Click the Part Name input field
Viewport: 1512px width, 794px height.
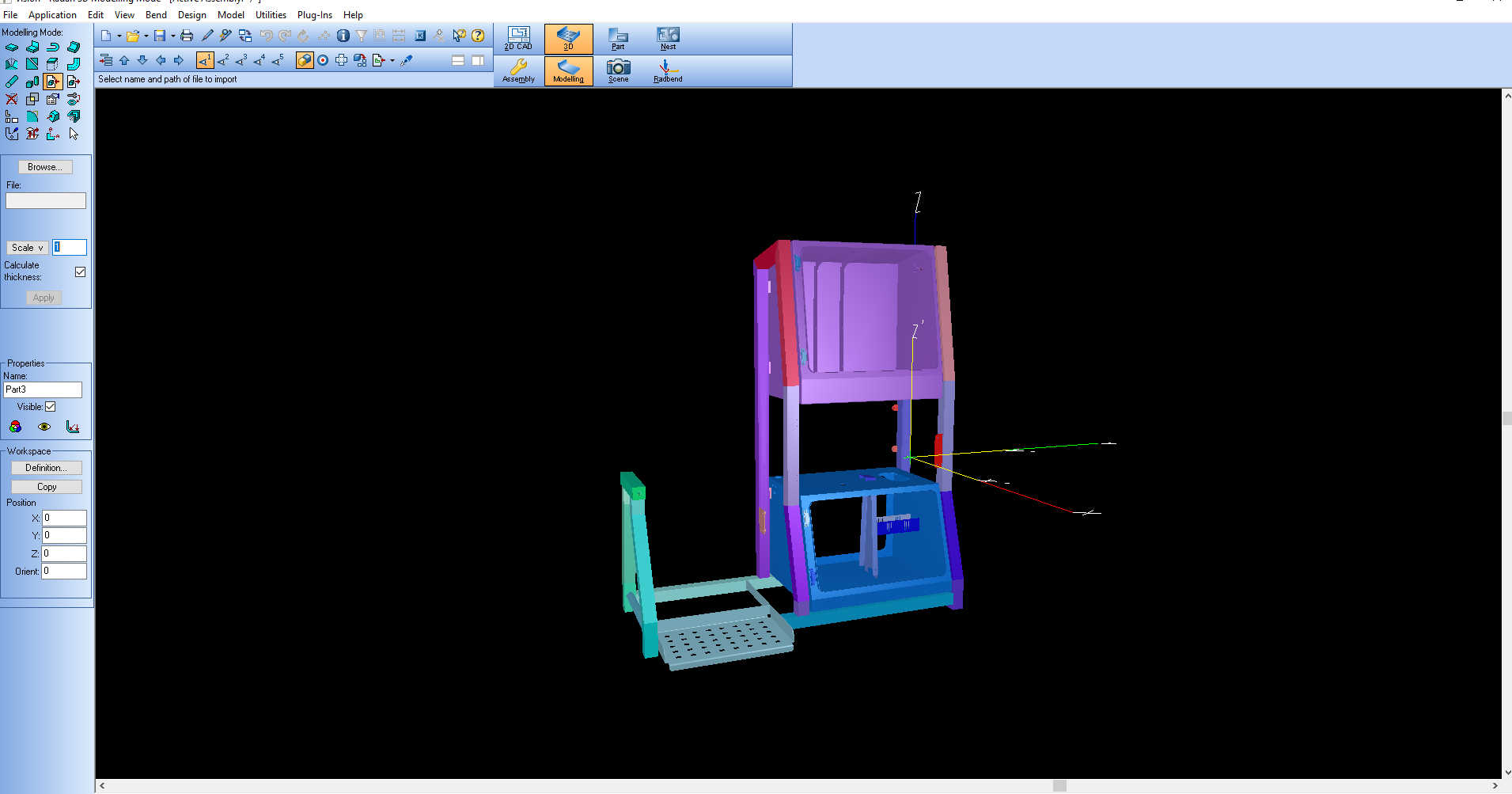coord(43,389)
